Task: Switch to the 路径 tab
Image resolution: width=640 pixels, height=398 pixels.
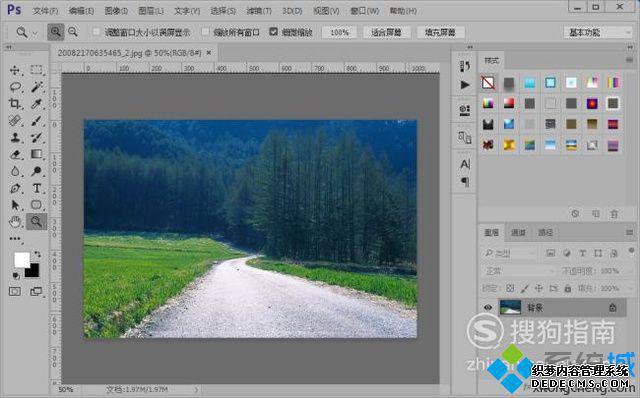Action: coord(545,232)
